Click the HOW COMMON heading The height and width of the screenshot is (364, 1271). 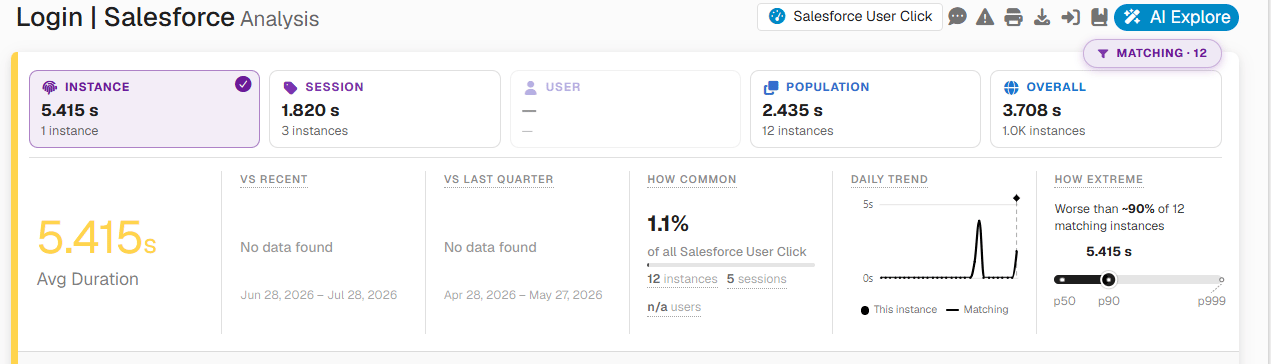click(x=692, y=180)
